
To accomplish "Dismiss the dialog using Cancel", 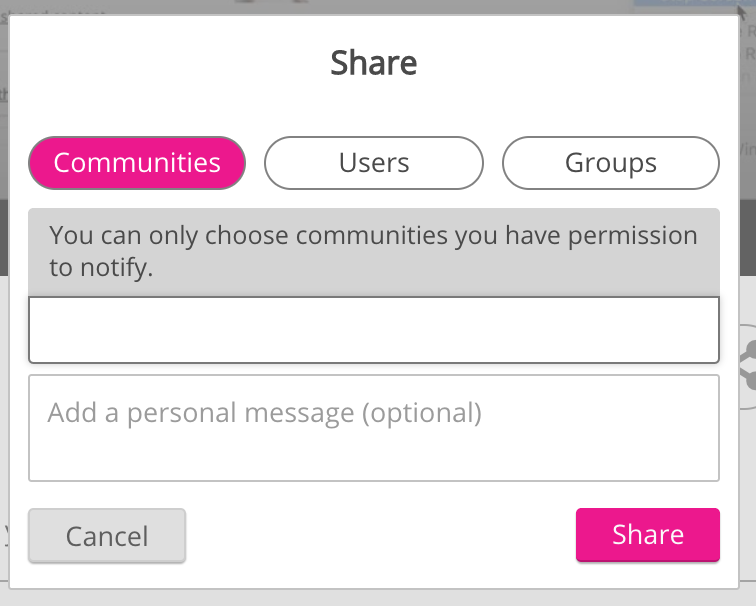I will coord(107,536).
